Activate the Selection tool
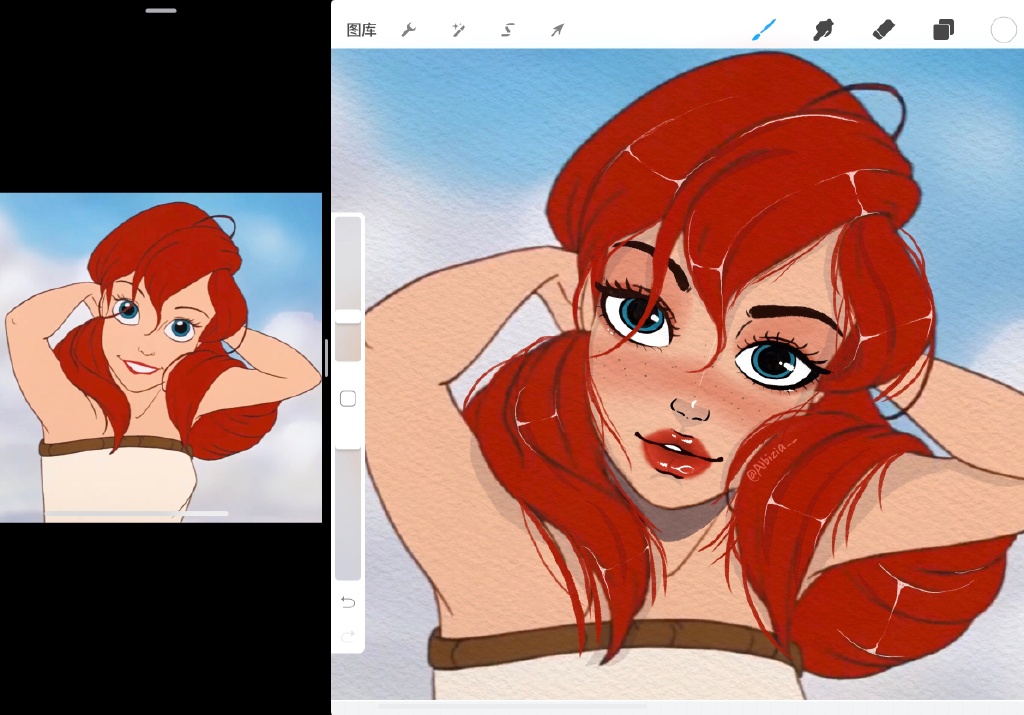 coord(507,30)
